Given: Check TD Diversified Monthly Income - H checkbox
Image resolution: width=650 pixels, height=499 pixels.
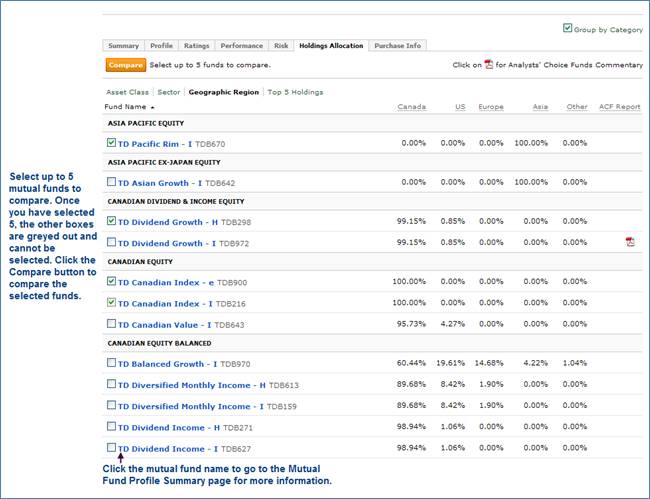Looking at the screenshot, I should click(111, 384).
